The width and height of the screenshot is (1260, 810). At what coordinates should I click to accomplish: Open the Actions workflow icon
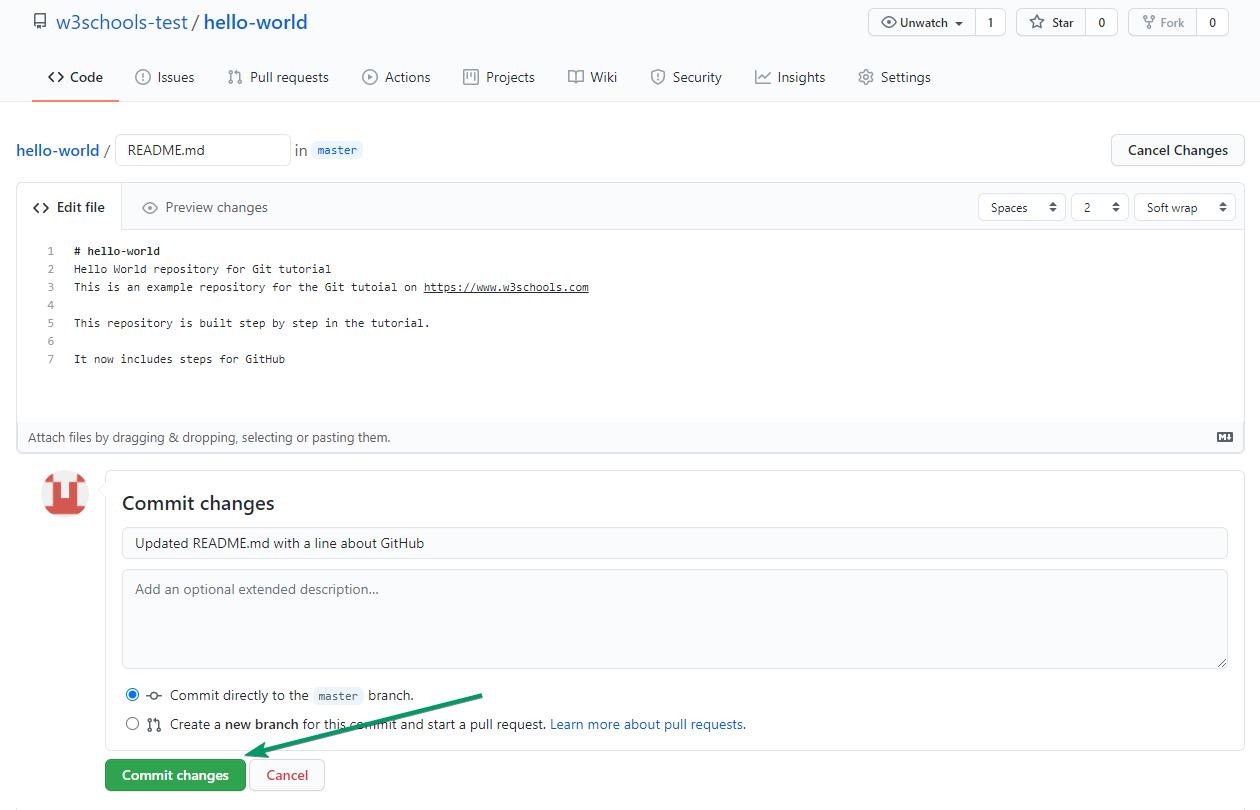368,76
